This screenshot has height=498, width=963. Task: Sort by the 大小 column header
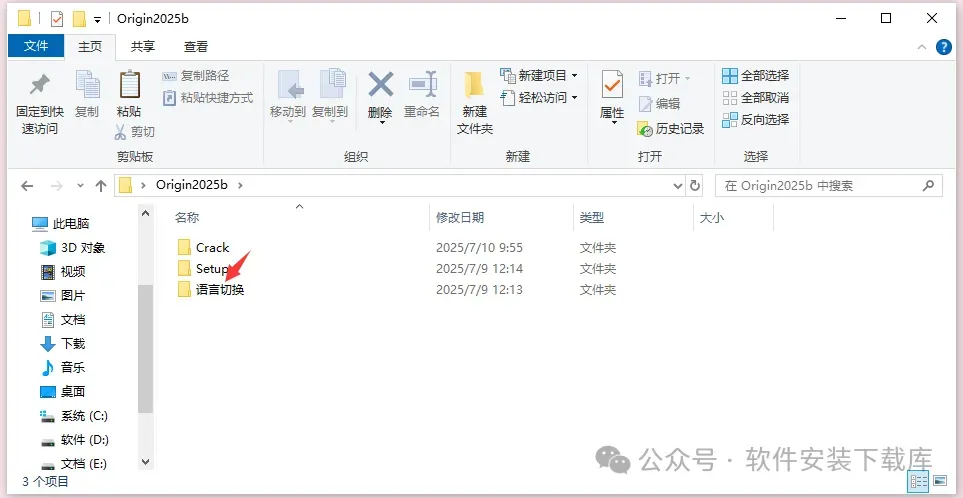click(x=712, y=217)
